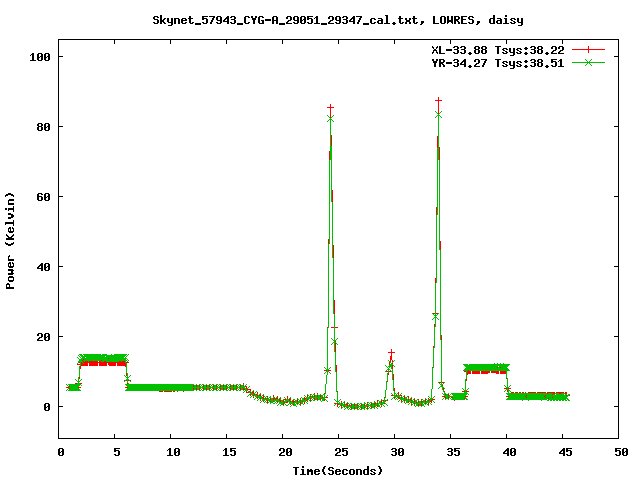Click the x-axis tick label 15

pyautogui.click(x=229, y=452)
